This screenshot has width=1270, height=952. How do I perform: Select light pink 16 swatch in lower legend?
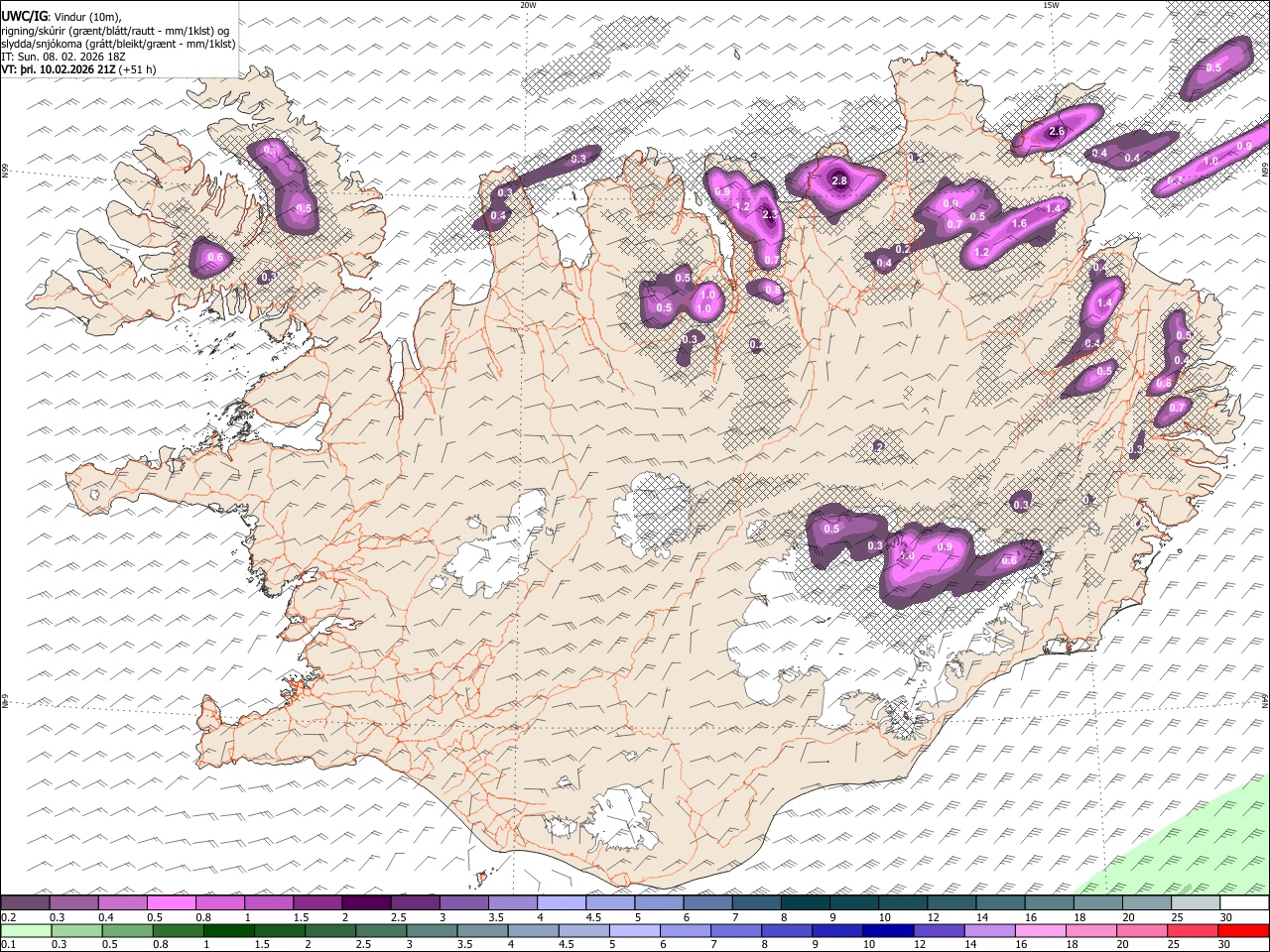click(1040, 930)
